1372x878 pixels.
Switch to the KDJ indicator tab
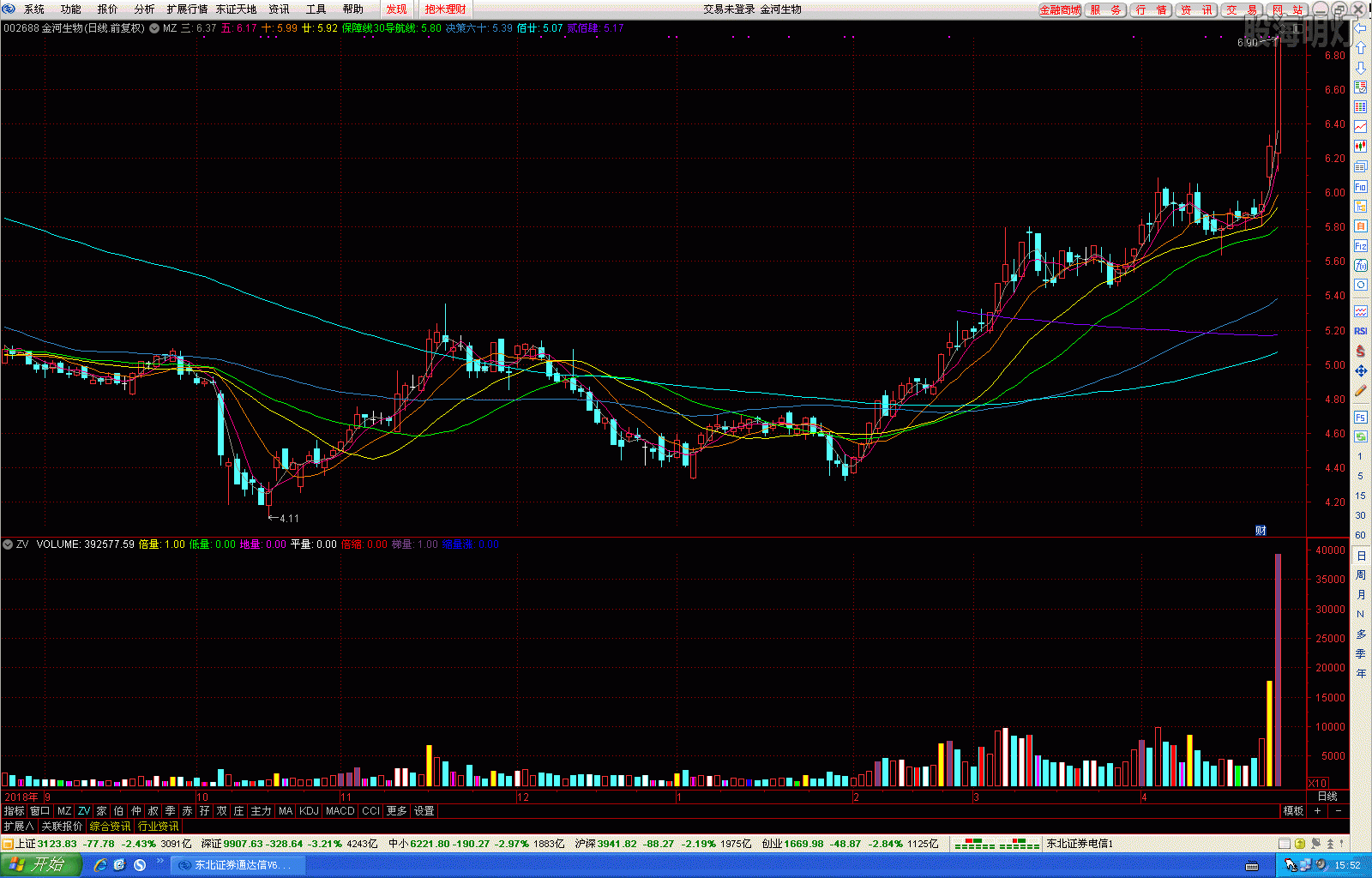[x=309, y=810]
